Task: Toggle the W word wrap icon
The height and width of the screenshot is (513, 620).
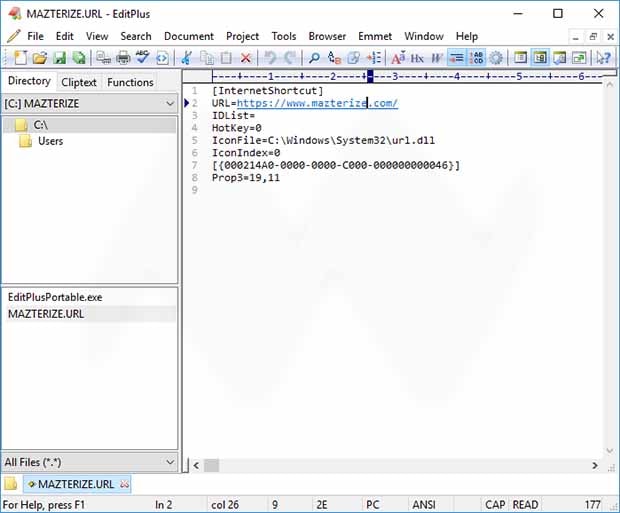Action: coord(437,58)
